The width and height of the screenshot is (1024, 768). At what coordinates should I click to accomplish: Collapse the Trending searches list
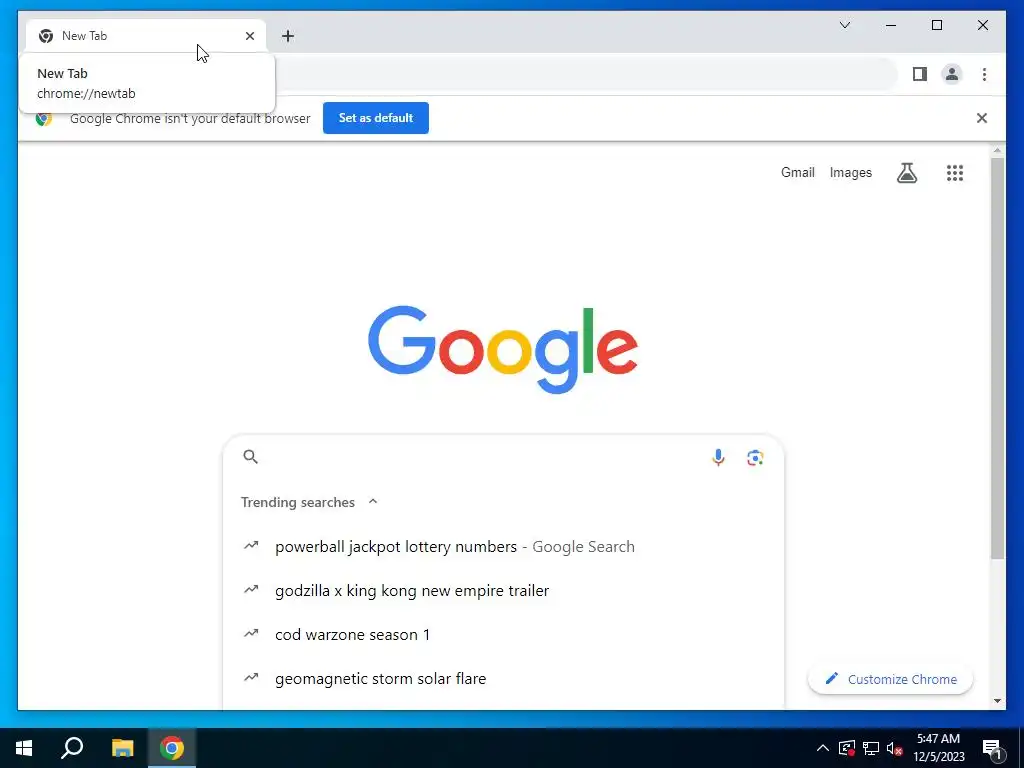(373, 502)
